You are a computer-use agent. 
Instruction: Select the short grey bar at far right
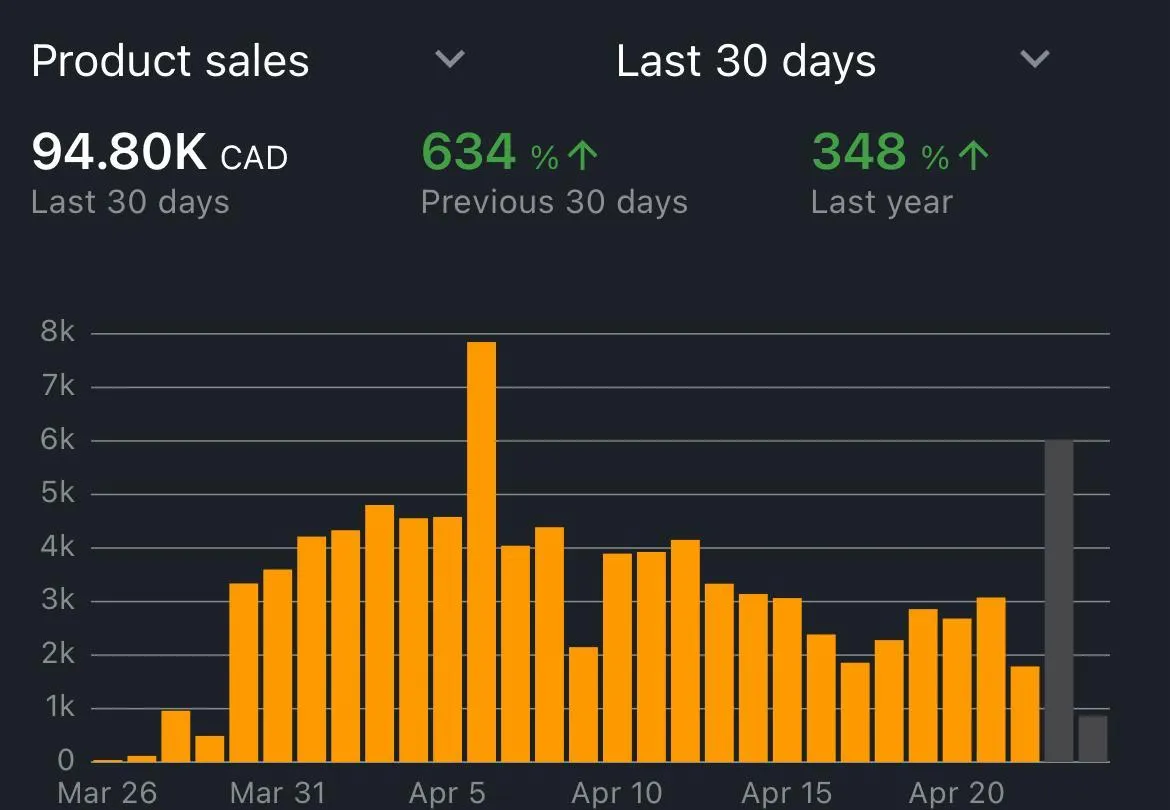point(1093,738)
